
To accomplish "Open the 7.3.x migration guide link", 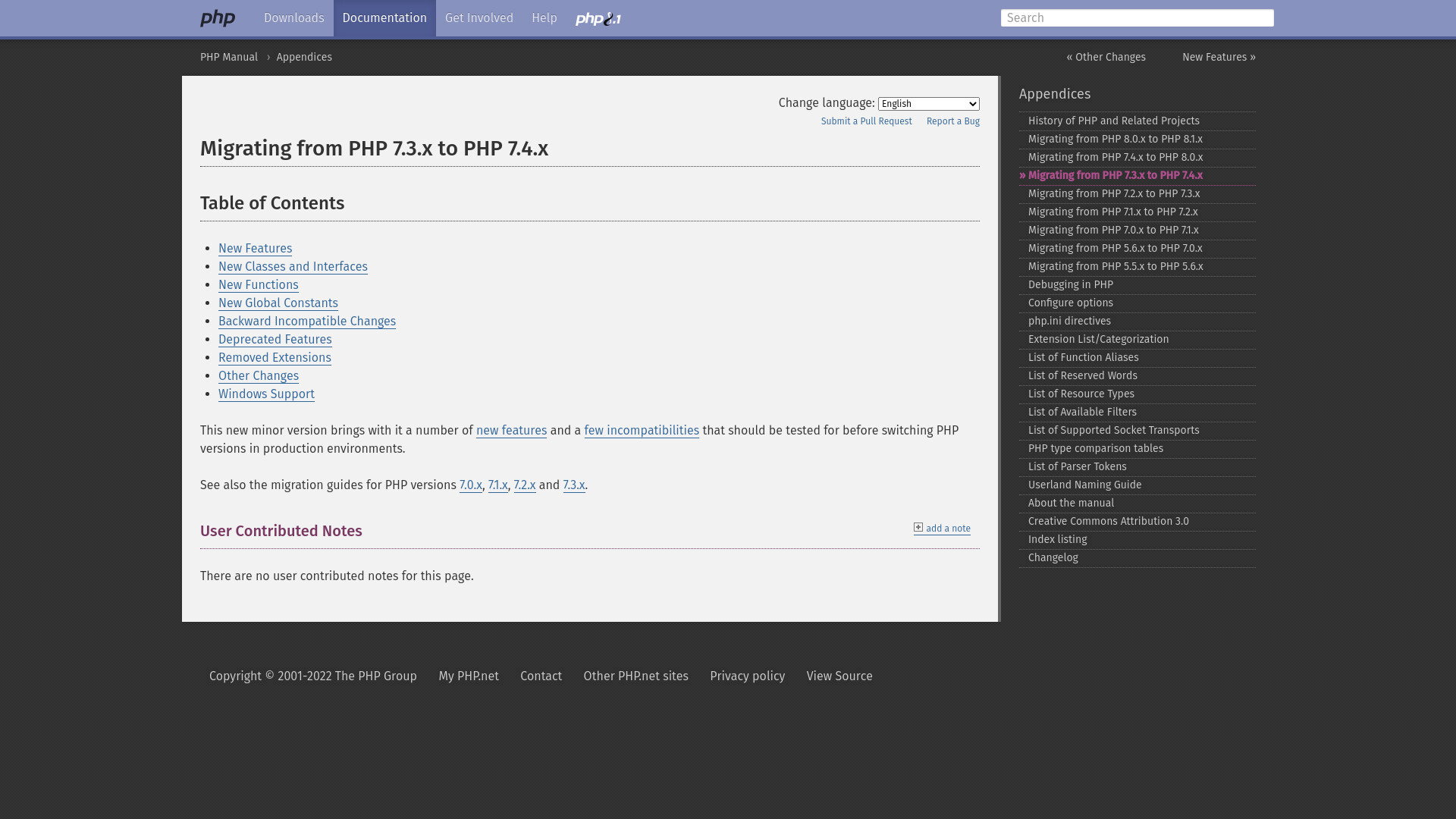I will (x=574, y=485).
